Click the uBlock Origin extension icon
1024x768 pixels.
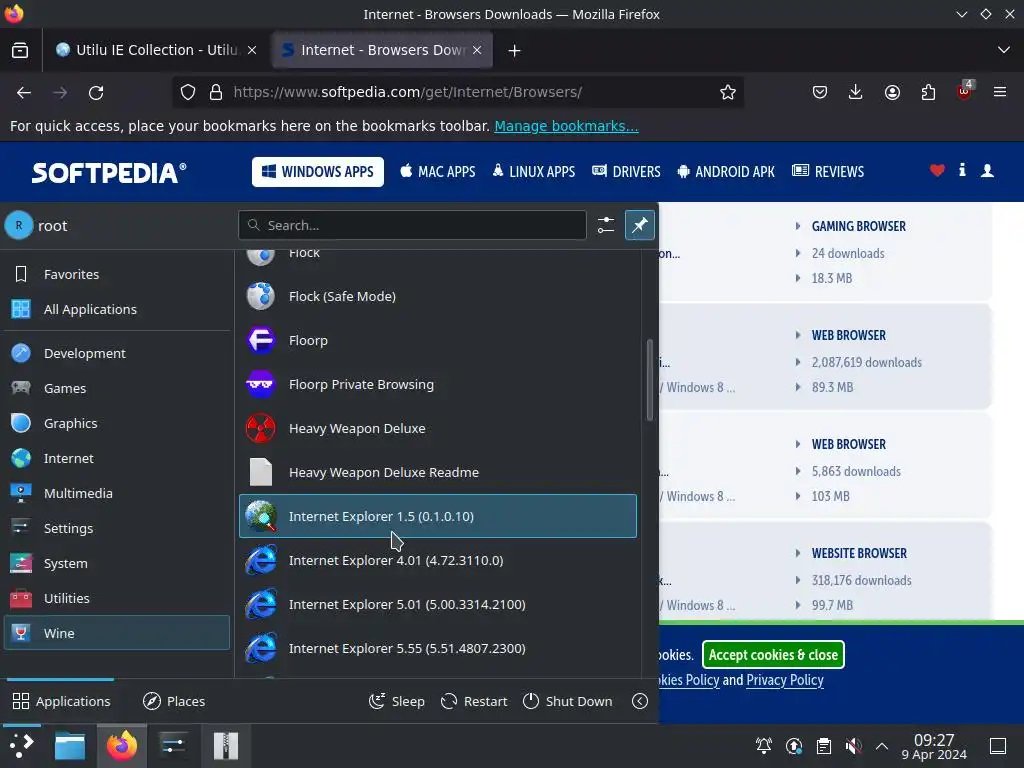pos(965,91)
